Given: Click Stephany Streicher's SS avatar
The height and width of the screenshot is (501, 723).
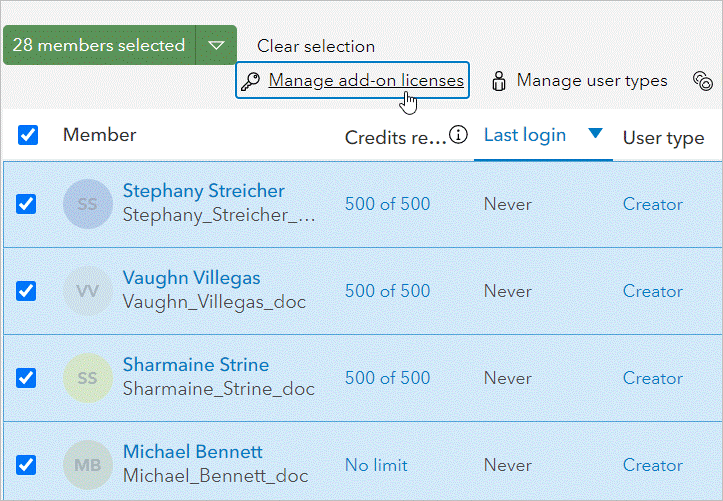Looking at the screenshot, I should [87, 204].
